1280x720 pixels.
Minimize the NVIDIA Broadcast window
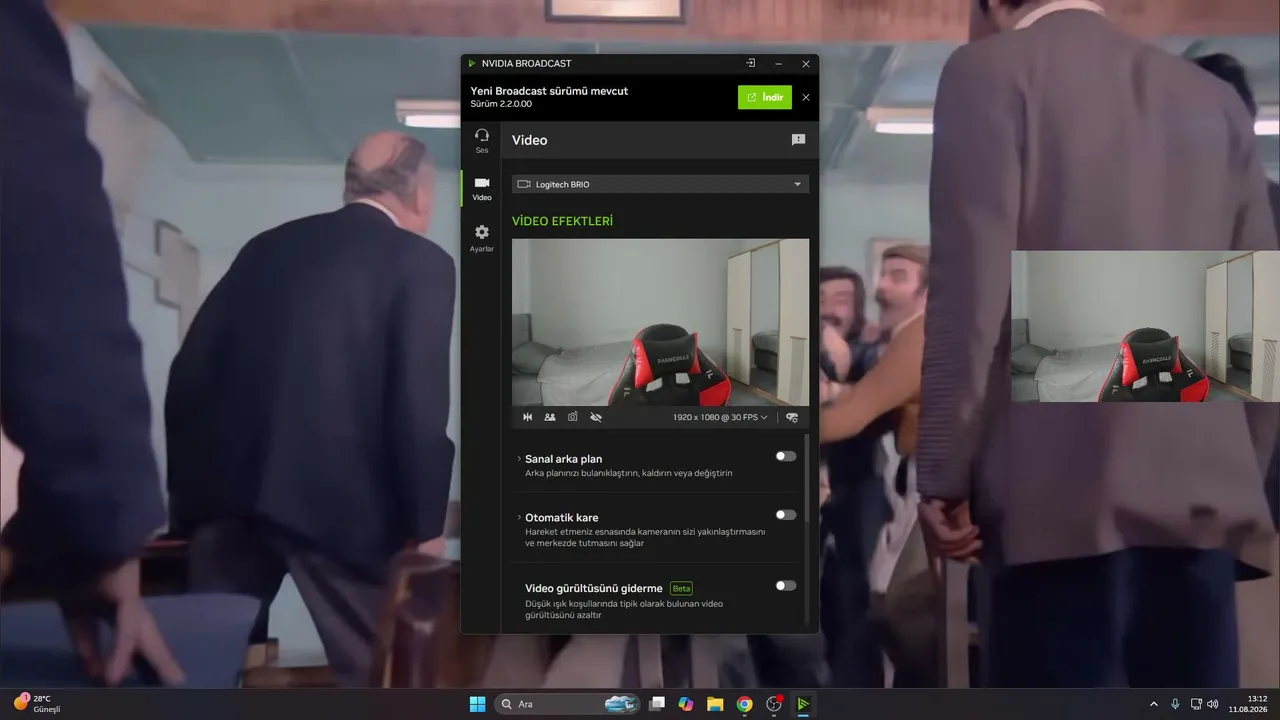779,64
